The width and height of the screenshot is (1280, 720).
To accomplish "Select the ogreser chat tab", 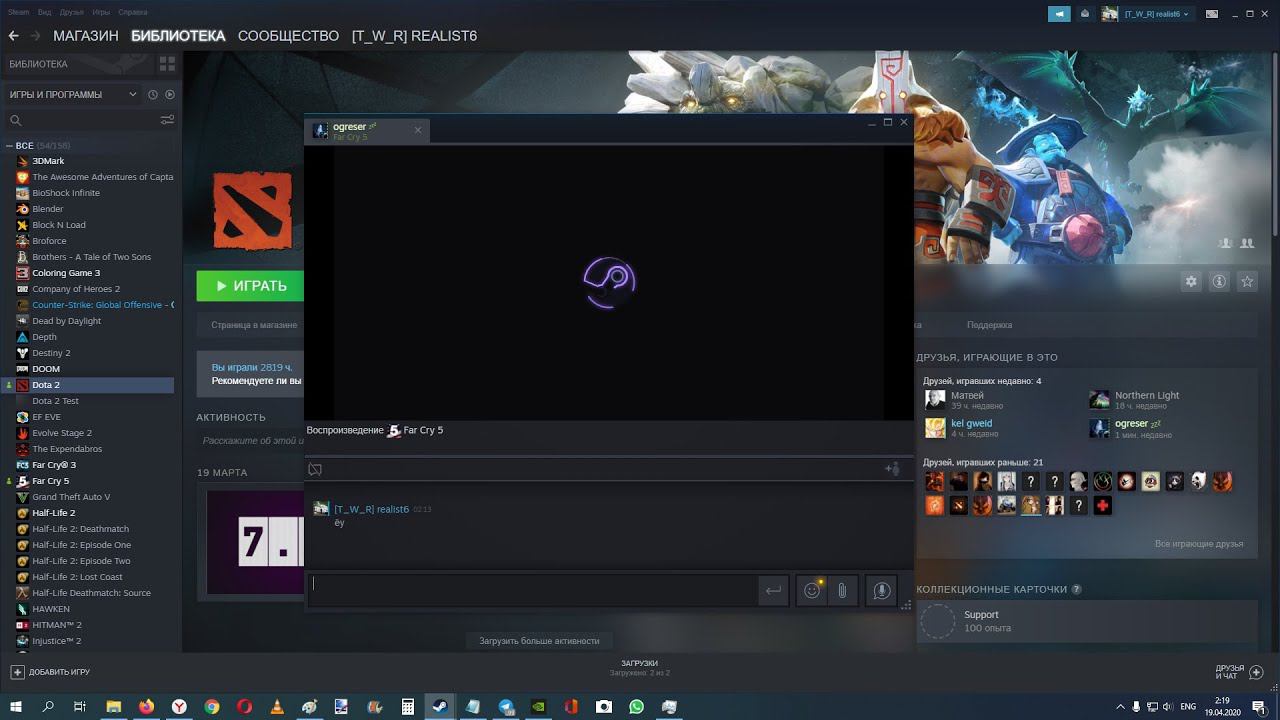I will (367, 130).
